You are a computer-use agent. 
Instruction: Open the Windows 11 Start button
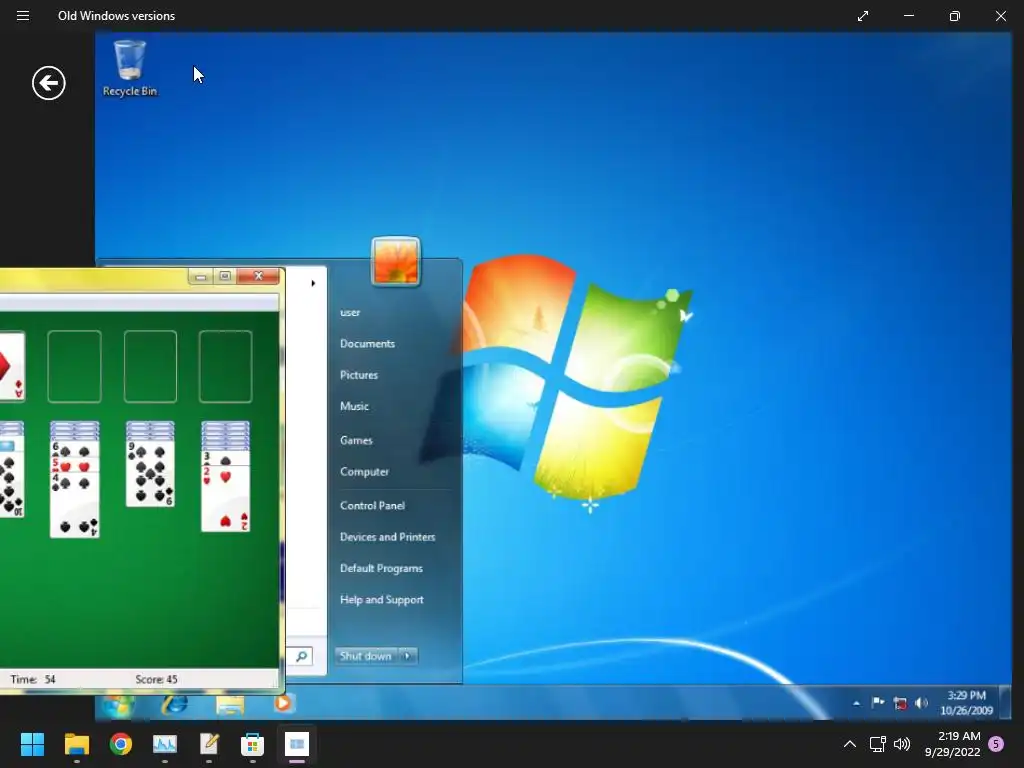click(x=32, y=744)
